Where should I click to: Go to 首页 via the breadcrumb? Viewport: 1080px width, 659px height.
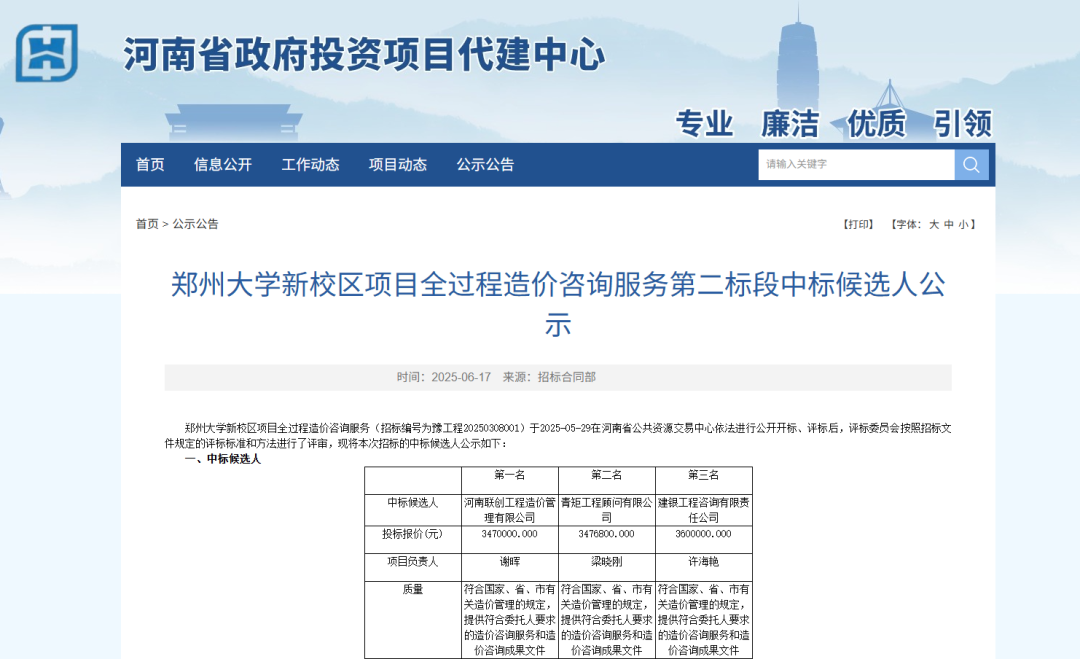point(147,224)
